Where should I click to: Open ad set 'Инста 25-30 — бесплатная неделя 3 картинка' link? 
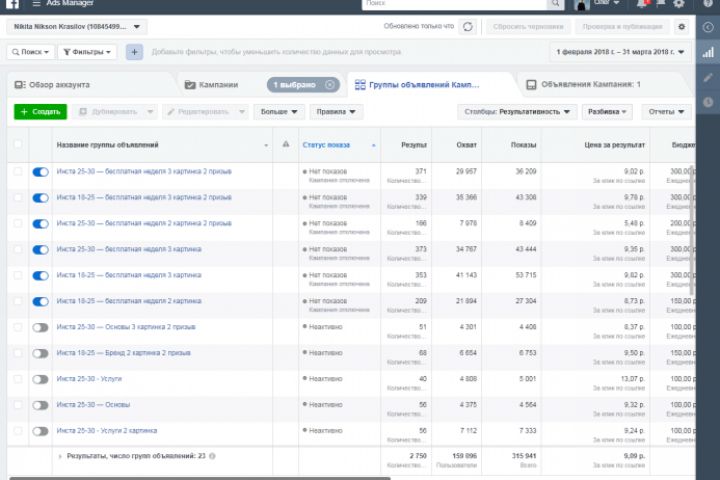(x=129, y=249)
